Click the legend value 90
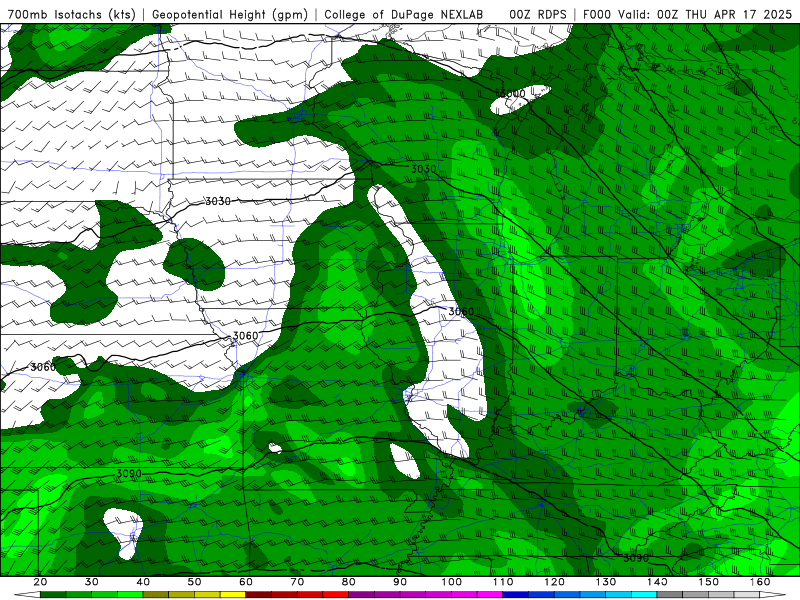 coord(401,582)
